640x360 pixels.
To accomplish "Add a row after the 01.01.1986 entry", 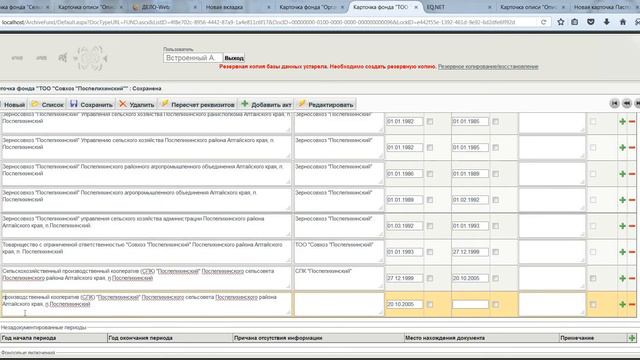I will click(622, 174).
